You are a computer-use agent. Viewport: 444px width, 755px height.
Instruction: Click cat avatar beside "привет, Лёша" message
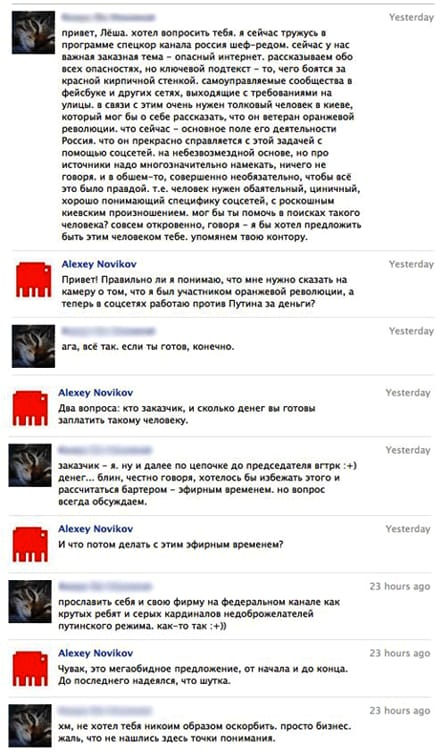(x=34, y=32)
